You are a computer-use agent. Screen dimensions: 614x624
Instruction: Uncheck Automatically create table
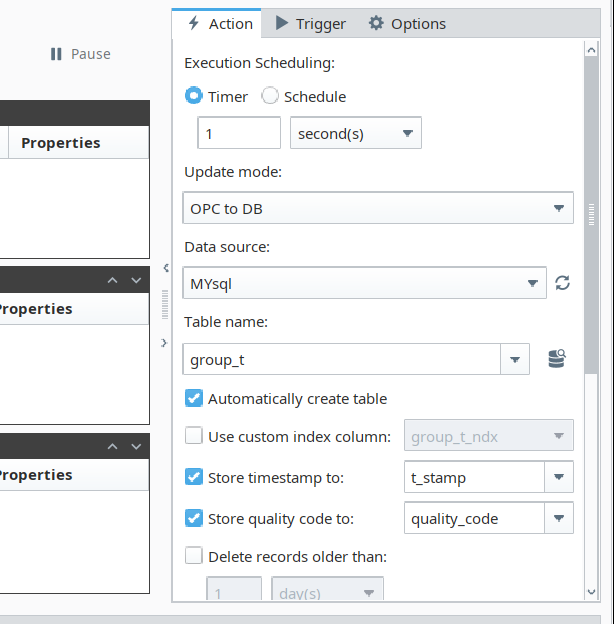195,399
